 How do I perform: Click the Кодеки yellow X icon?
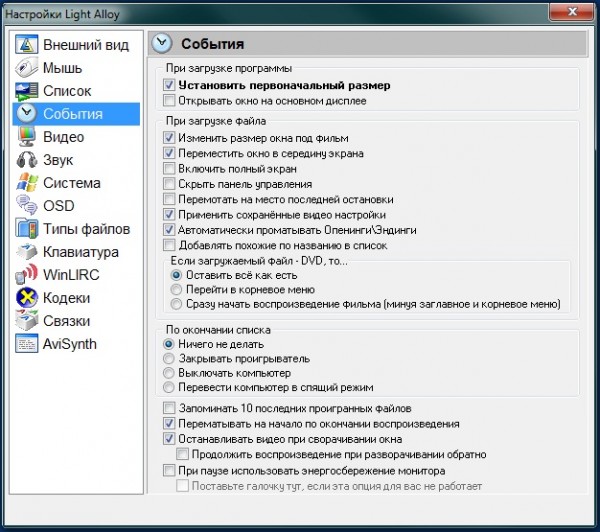(26, 297)
